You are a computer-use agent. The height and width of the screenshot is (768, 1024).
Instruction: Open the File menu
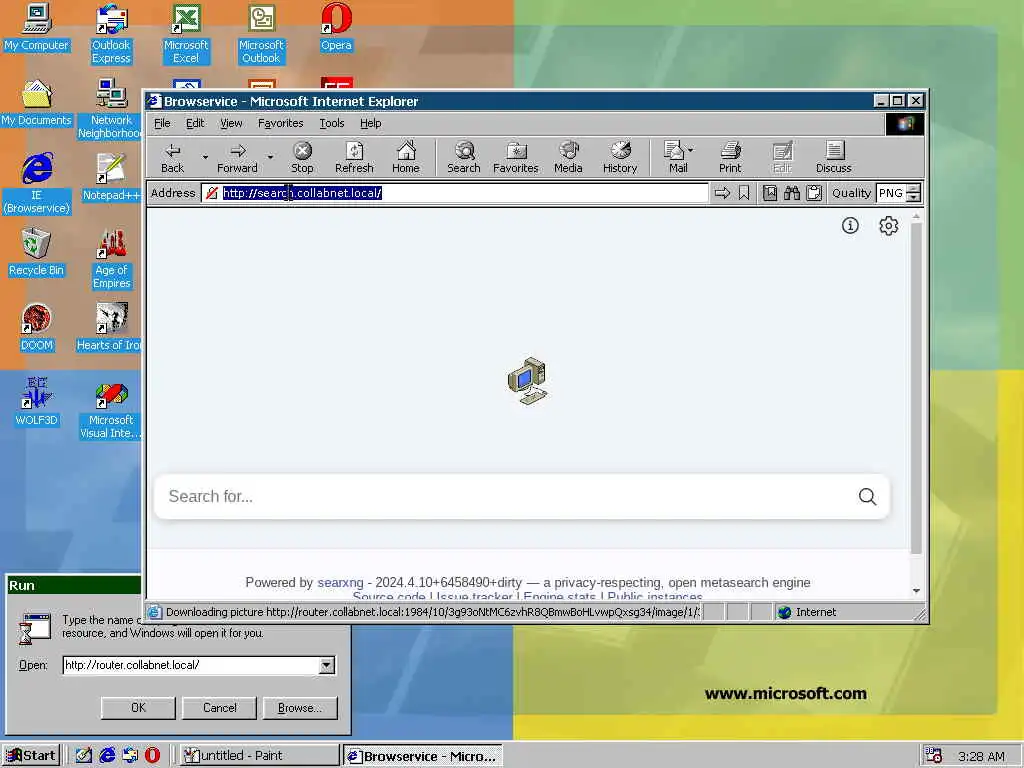coord(162,123)
